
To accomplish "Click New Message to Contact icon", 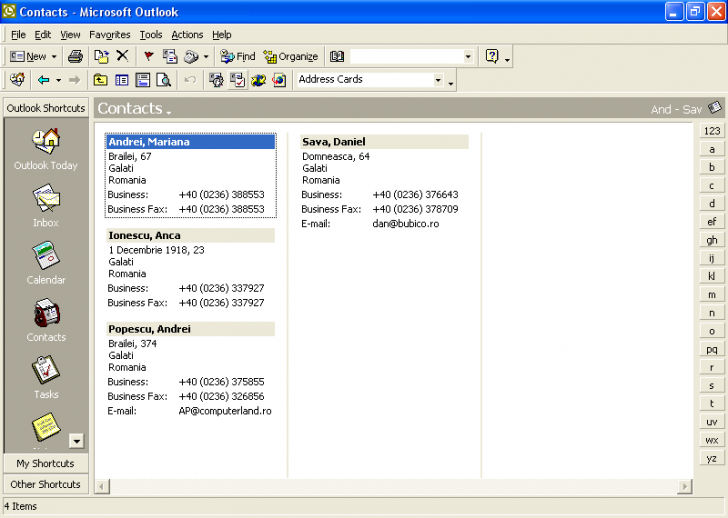I will (x=170, y=57).
